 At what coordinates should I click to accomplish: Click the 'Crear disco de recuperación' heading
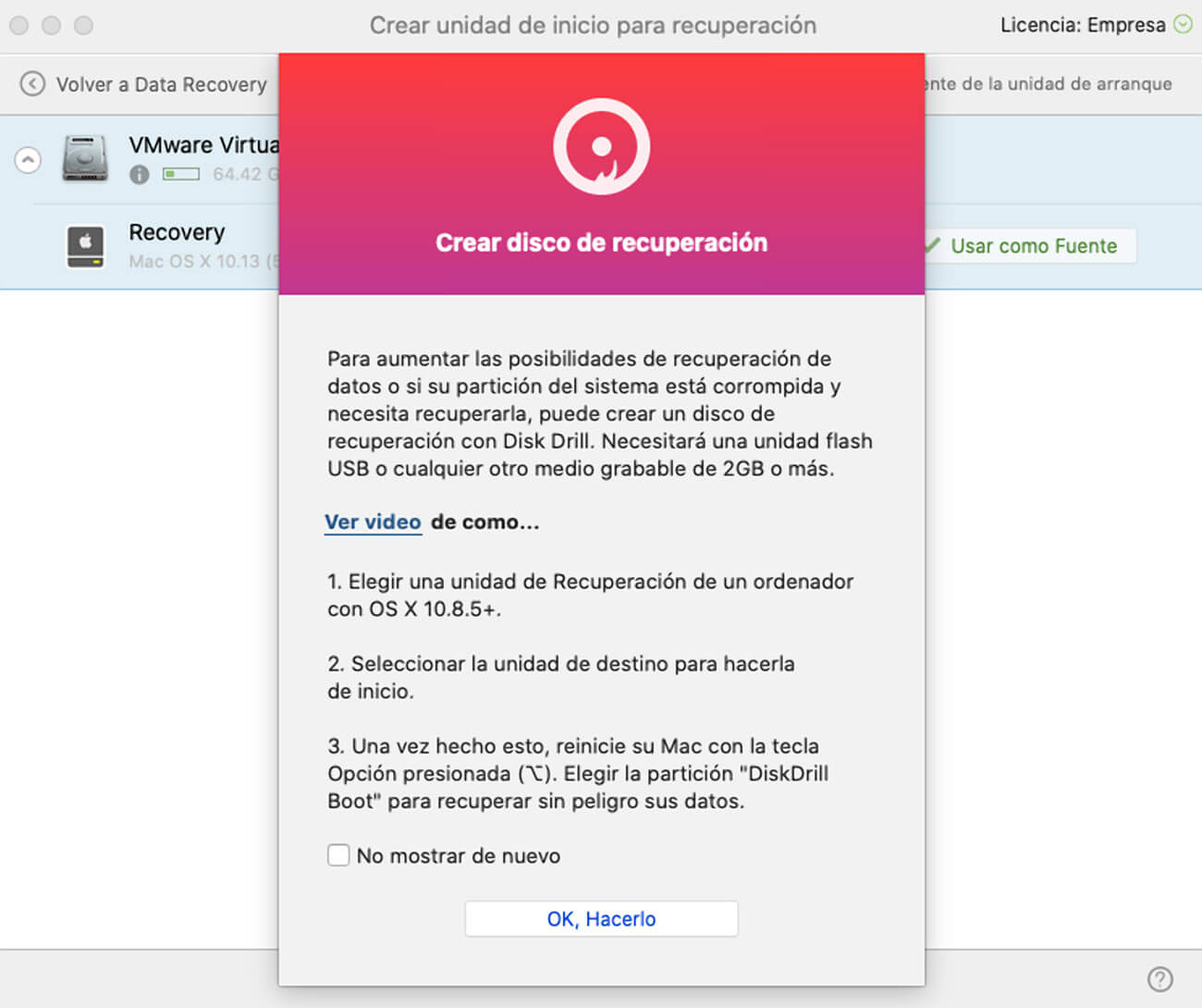pyautogui.click(x=602, y=242)
